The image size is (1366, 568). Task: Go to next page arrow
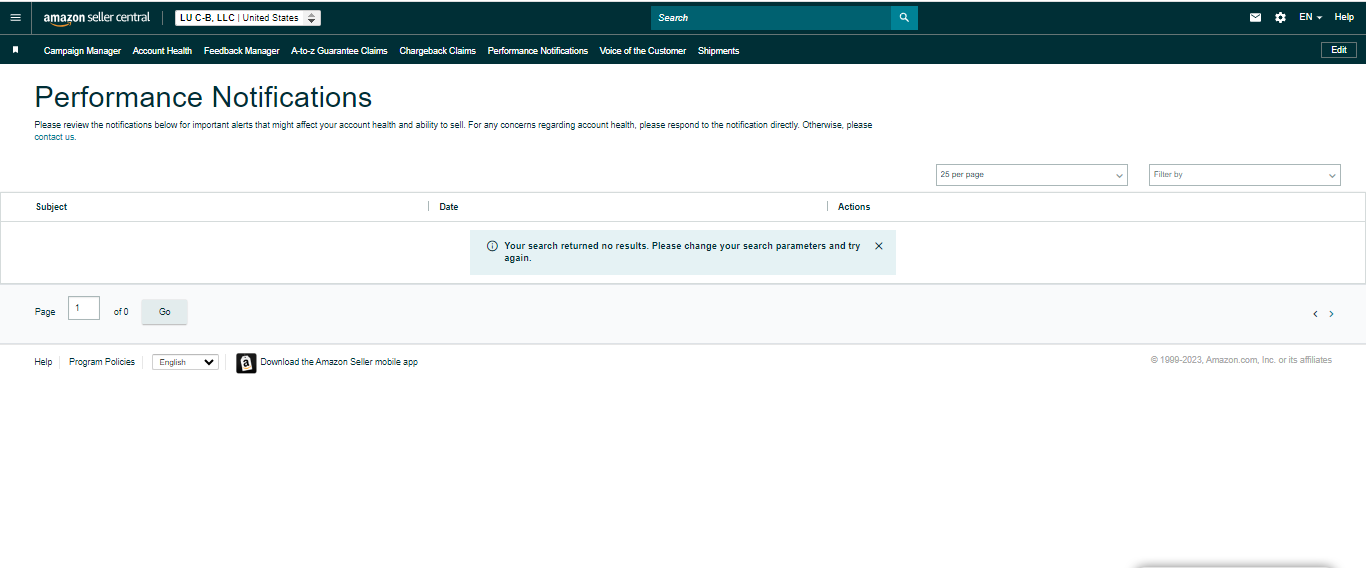pyautogui.click(x=1331, y=314)
